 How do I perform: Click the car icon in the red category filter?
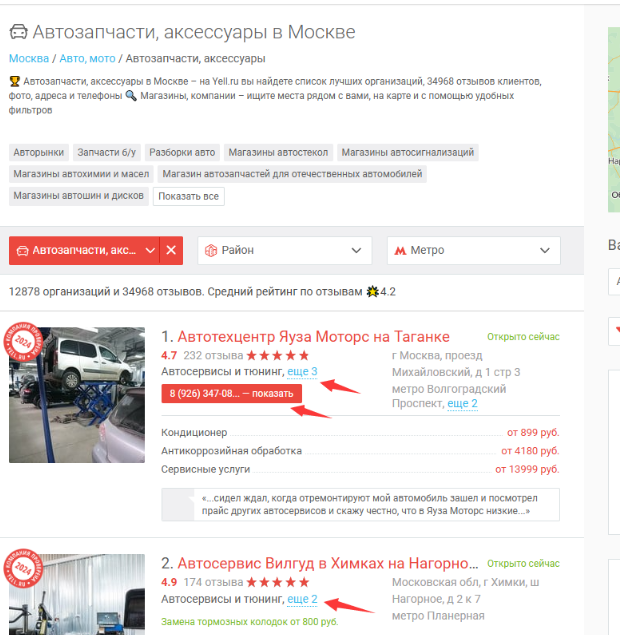[22, 251]
